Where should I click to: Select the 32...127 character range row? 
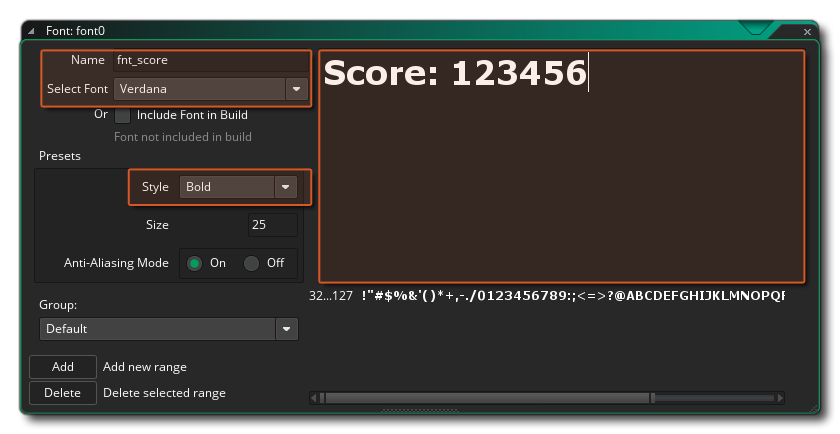546,296
